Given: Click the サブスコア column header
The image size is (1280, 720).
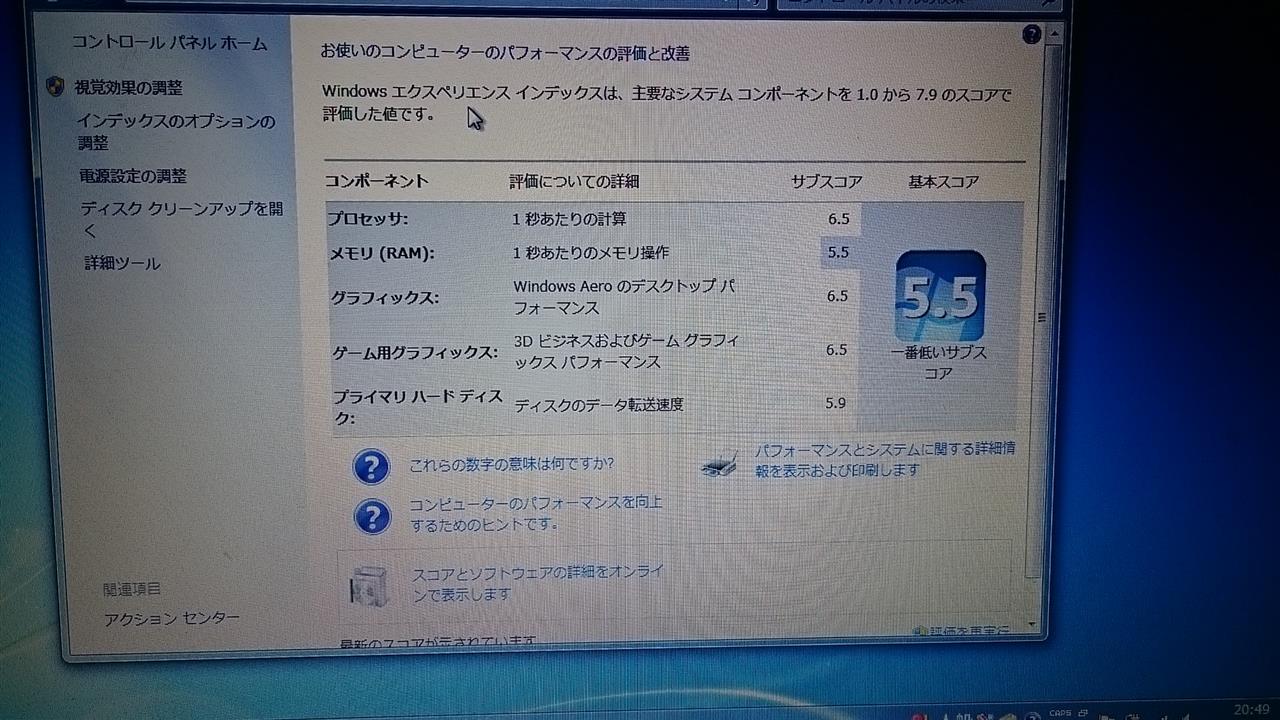Looking at the screenshot, I should 826,182.
